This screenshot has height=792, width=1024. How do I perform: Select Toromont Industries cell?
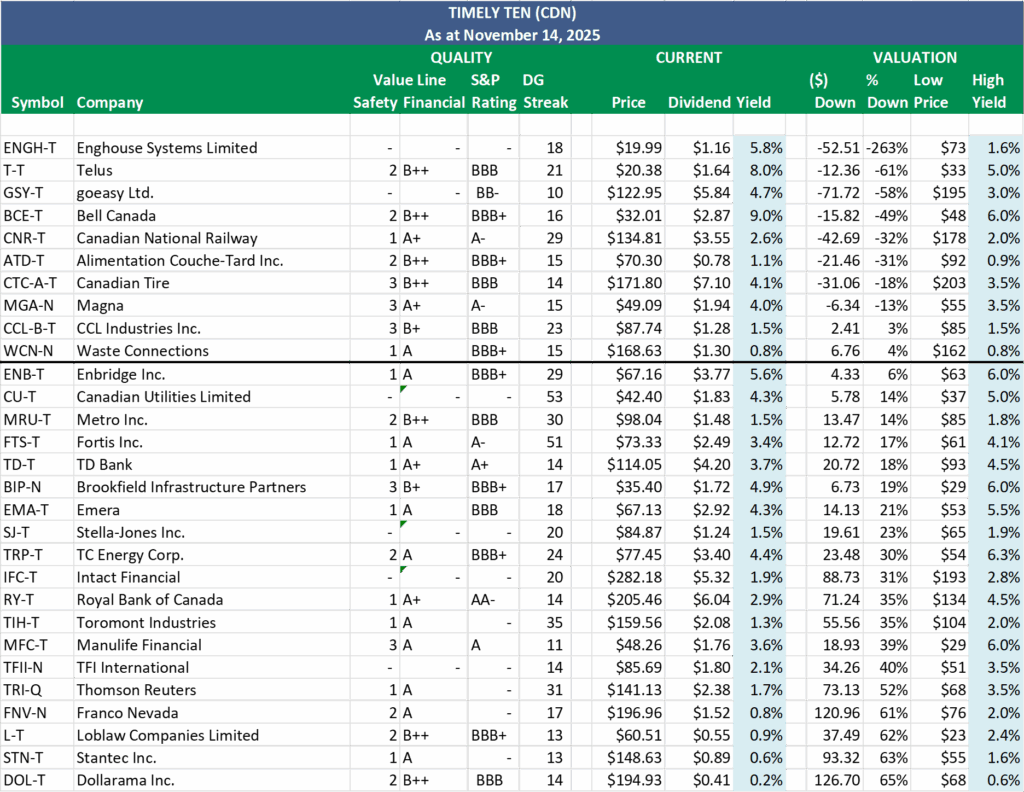click(212, 622)
